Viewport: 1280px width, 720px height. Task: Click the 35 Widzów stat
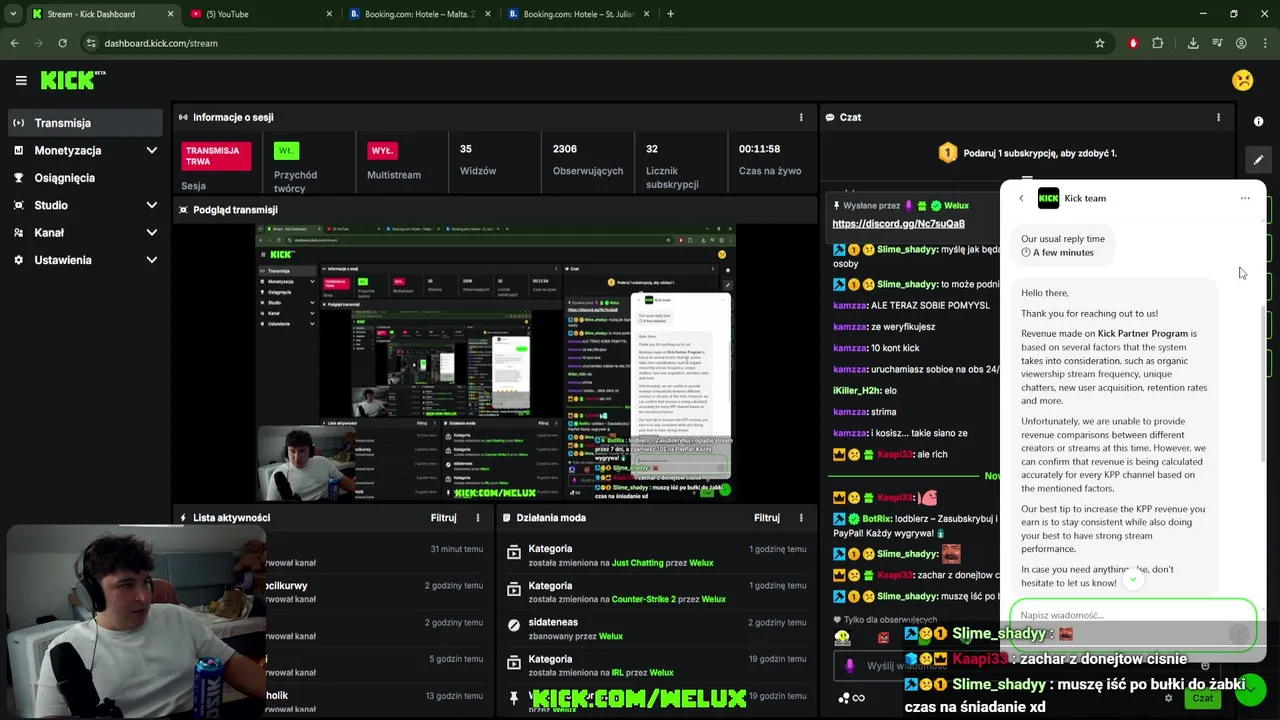point(477,159)
